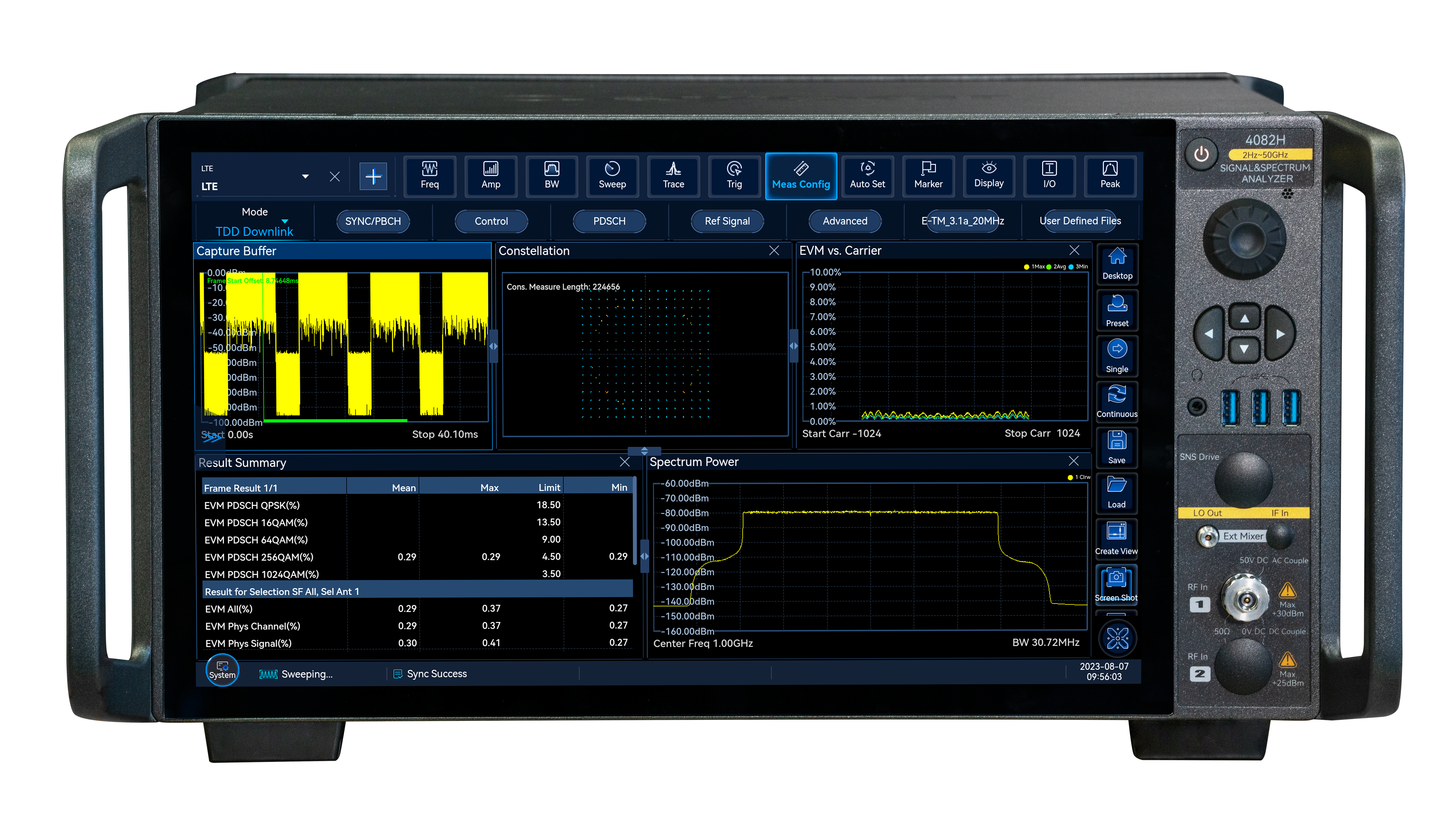Click the Stop Carr 1024 label

click(x=1042, y=433)
